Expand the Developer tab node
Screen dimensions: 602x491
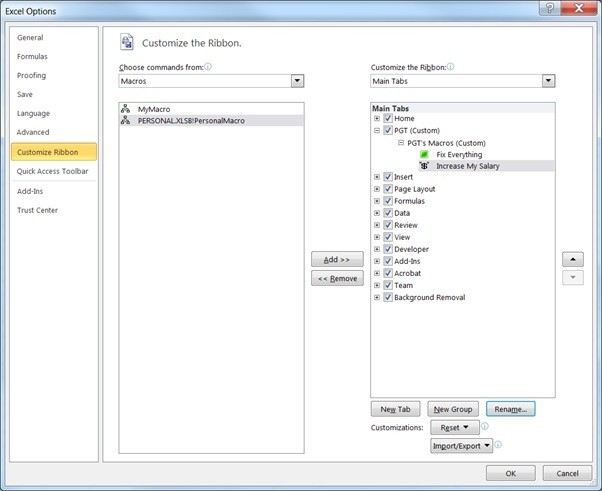377,249
